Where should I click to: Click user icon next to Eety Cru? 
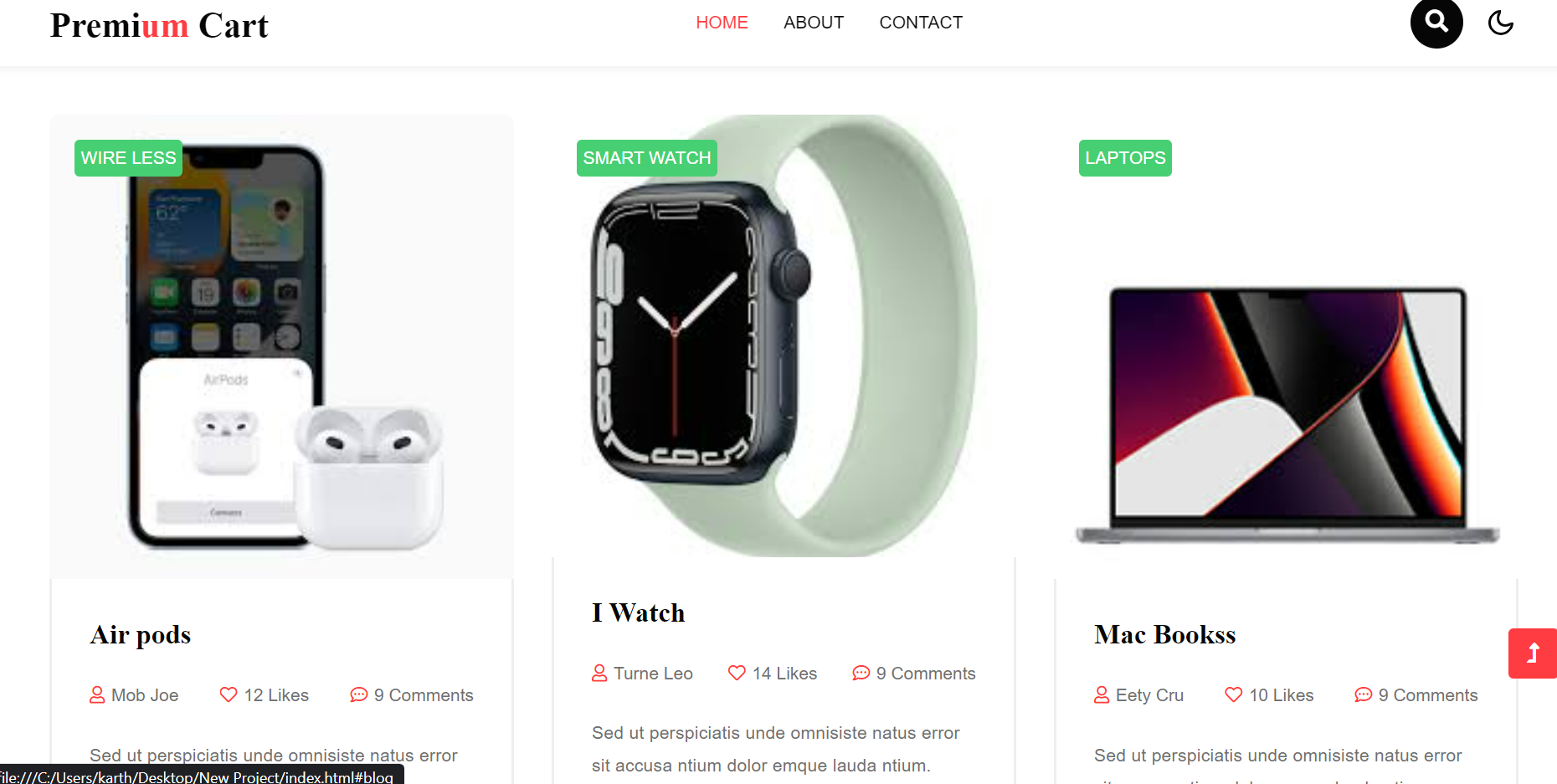point(1102,694)
